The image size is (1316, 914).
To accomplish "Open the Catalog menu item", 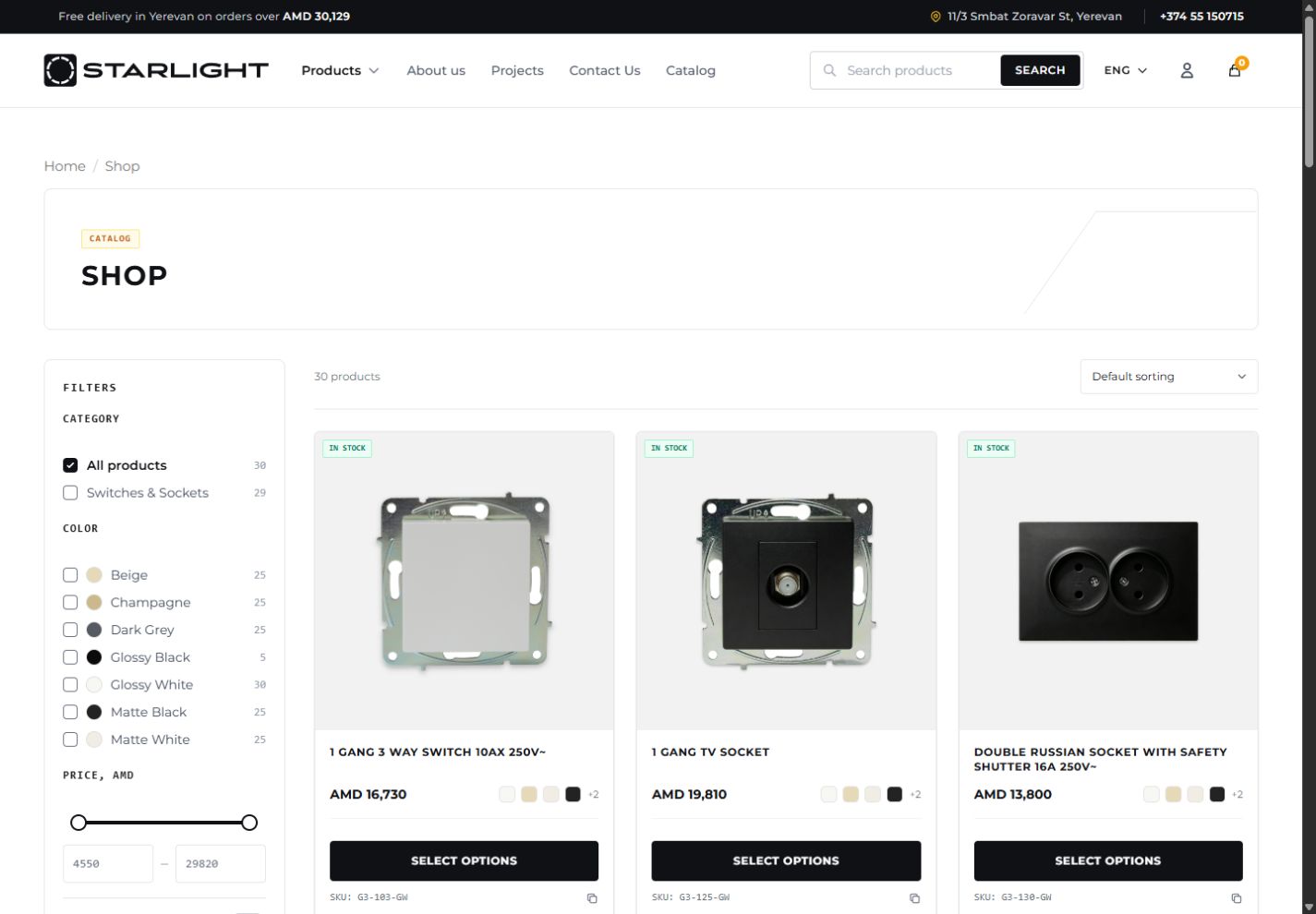I will 691,70.
